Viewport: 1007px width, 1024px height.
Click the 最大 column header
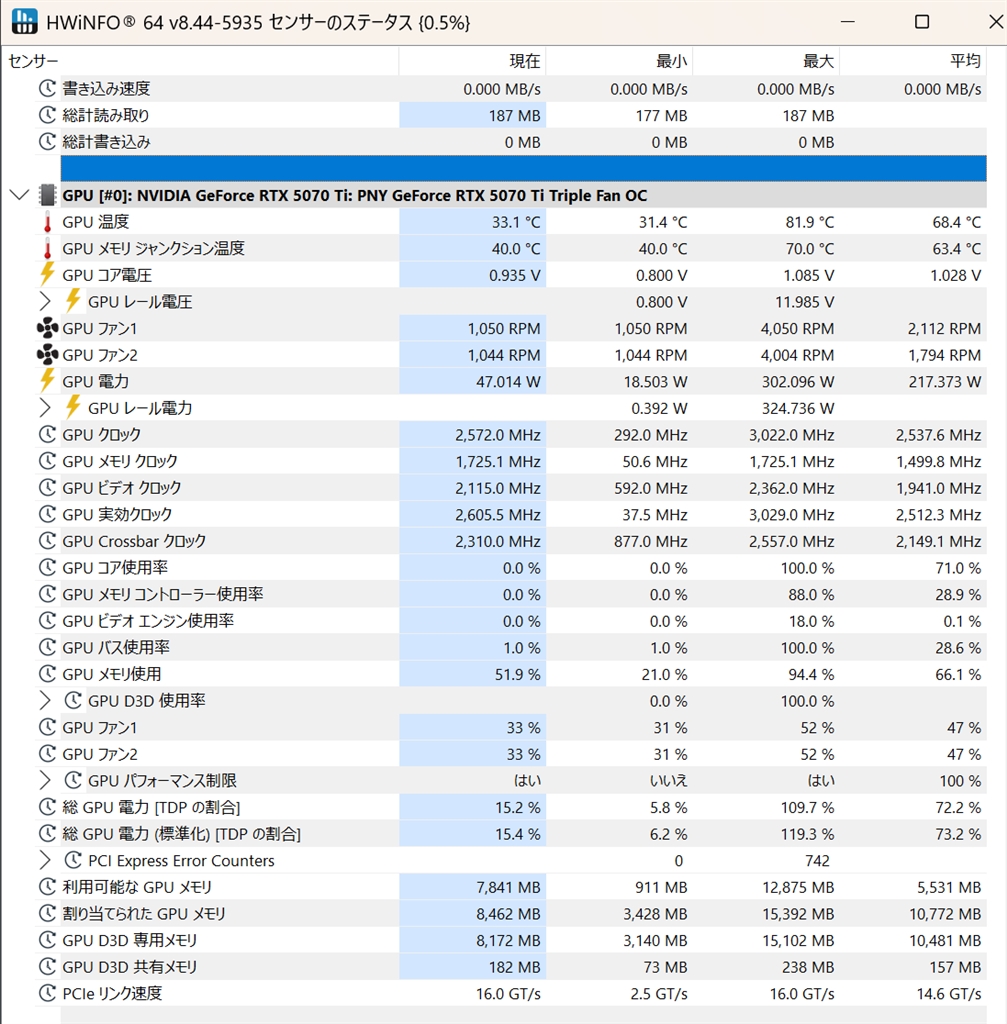pyautogui.click(x=766, y=61)
